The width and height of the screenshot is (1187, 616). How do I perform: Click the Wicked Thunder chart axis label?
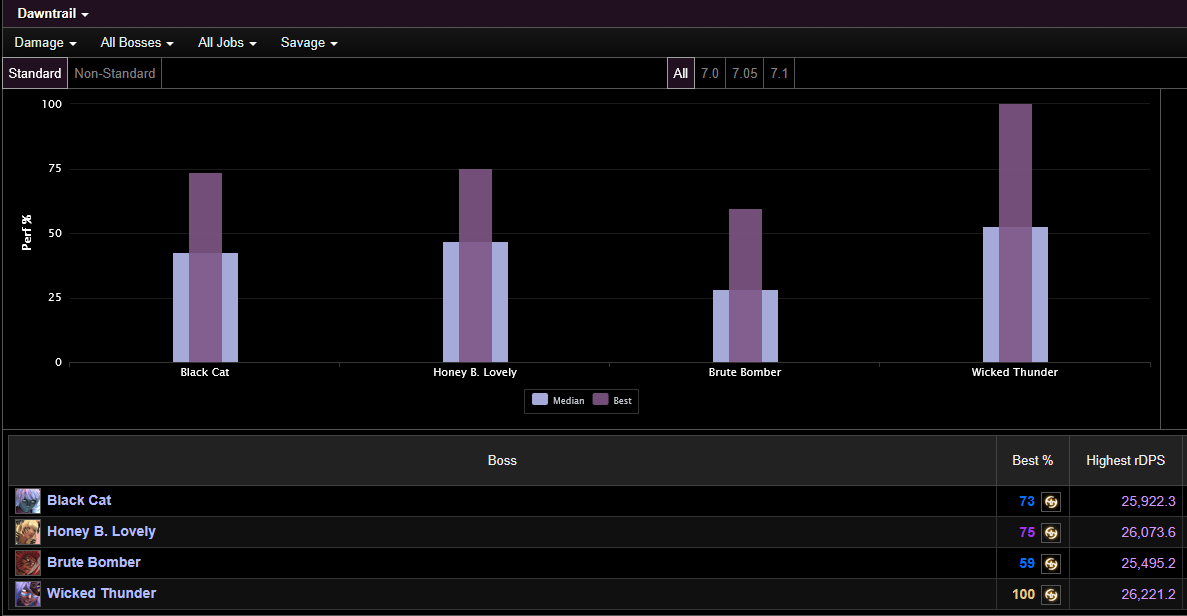click(x=1015, y=372)
